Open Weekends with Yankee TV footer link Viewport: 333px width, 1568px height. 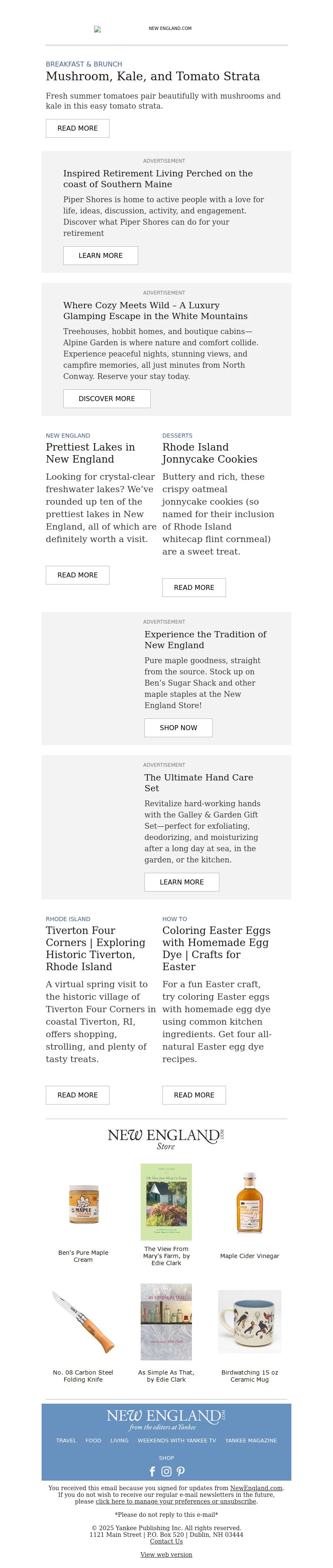176,1441
